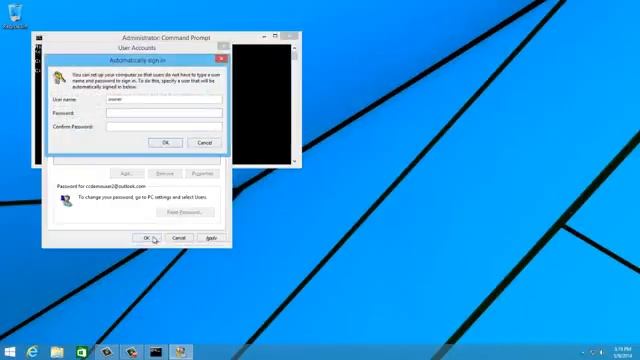640x360 pixels.
Task: Confirm with OK in Automatically sign in
Action: [165, 143]
